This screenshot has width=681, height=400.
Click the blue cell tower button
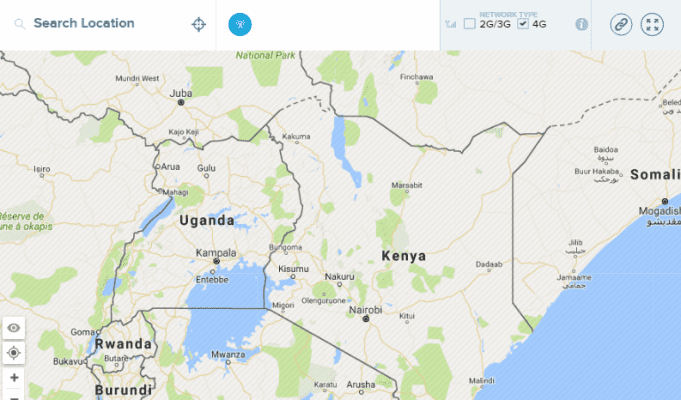pos(240,24)
